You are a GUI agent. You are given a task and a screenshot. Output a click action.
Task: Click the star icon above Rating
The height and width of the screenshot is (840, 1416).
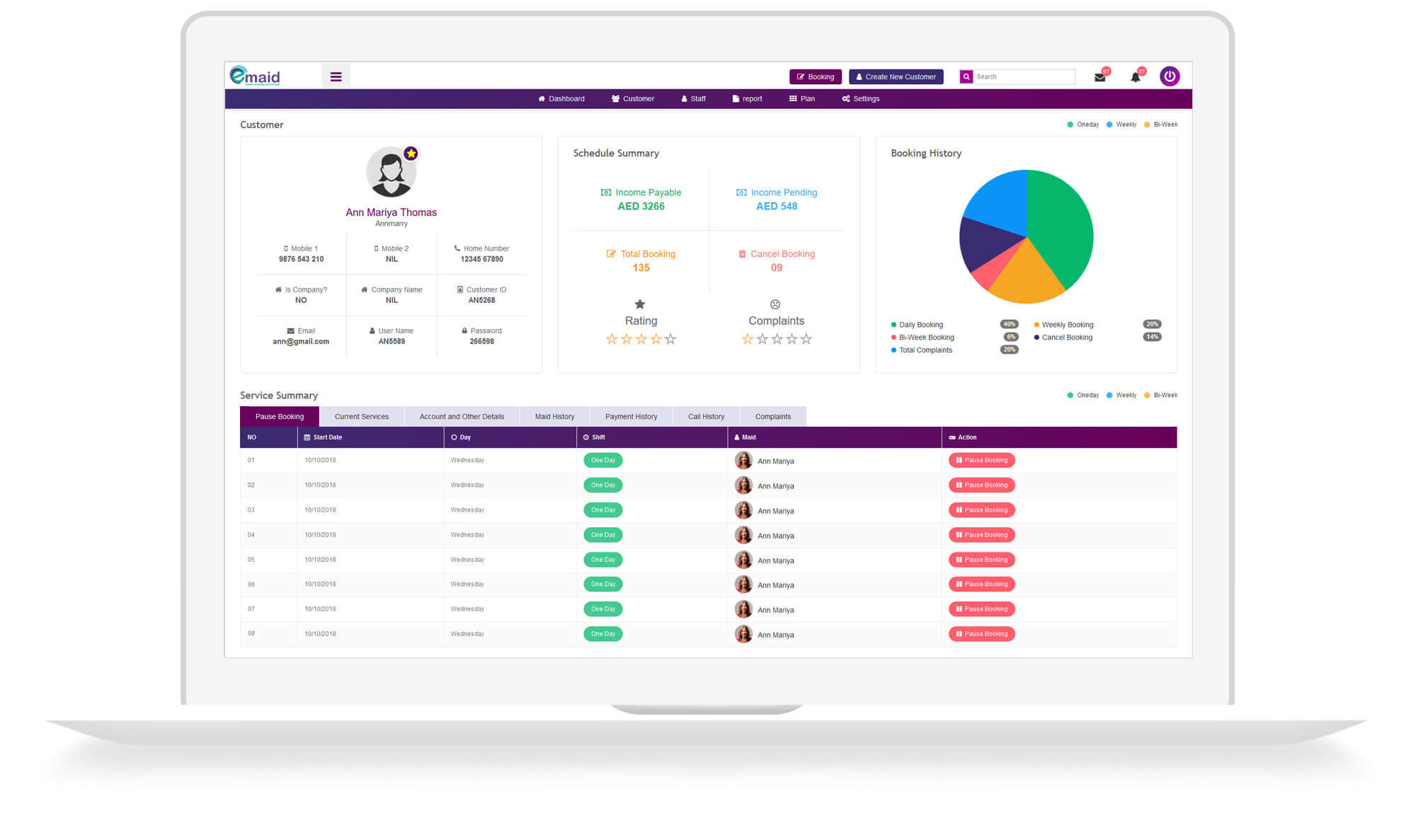[640, 304]
